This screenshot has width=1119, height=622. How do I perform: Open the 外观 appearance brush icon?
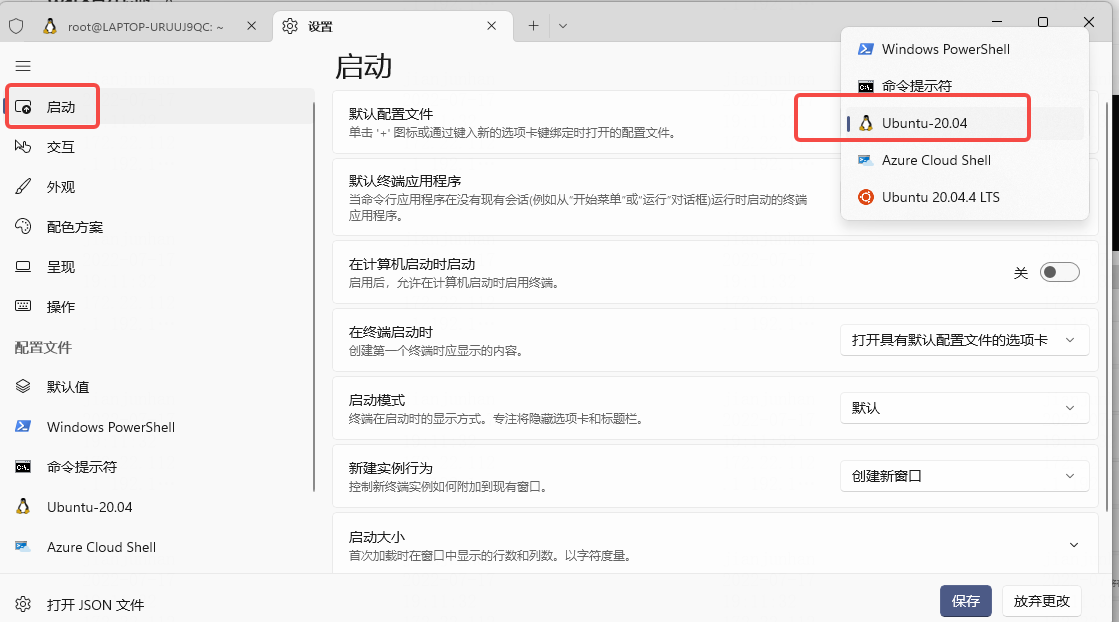click(x=23, y=187)
